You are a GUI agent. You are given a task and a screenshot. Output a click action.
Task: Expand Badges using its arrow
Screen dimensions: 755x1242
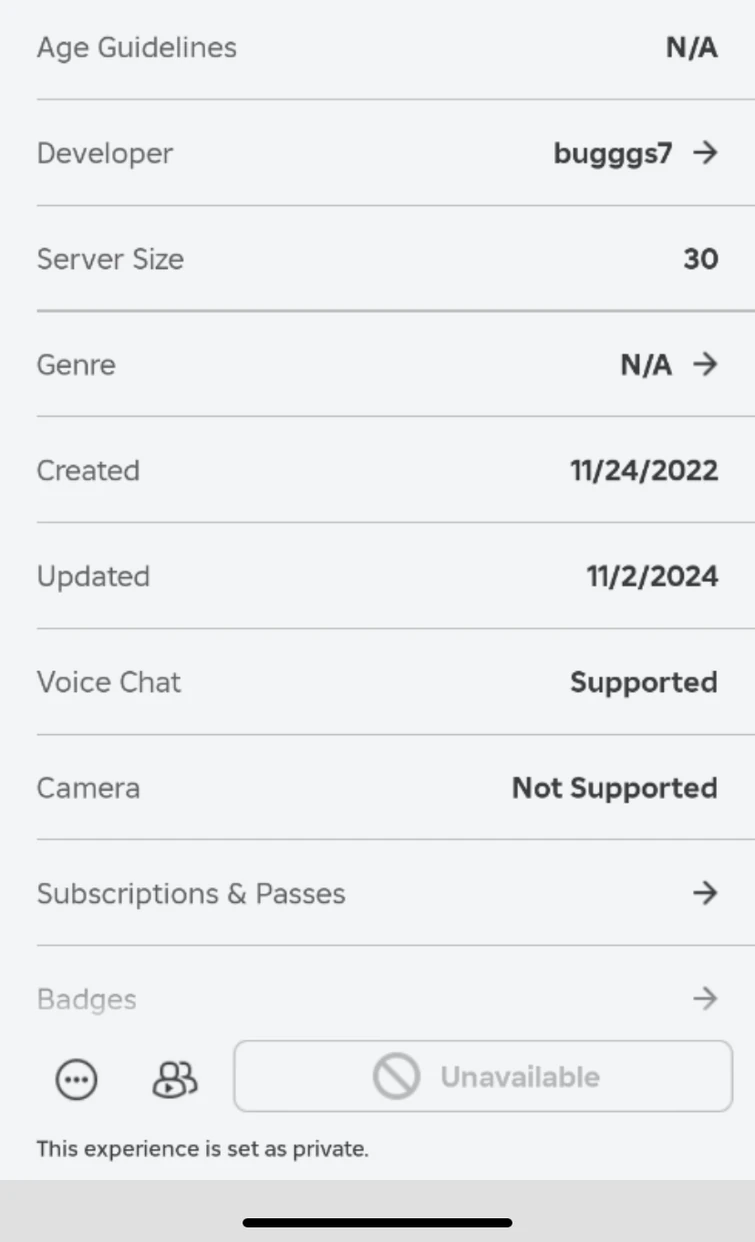tap(706, 998)
